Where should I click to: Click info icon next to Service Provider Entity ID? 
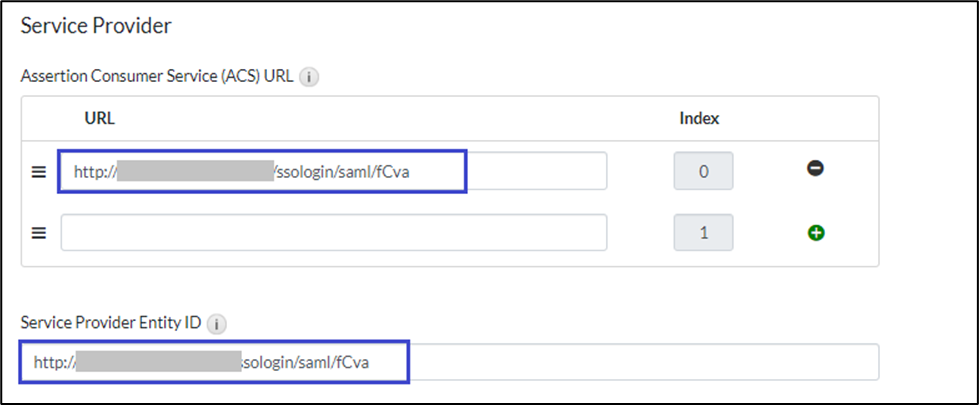(218, 324)
